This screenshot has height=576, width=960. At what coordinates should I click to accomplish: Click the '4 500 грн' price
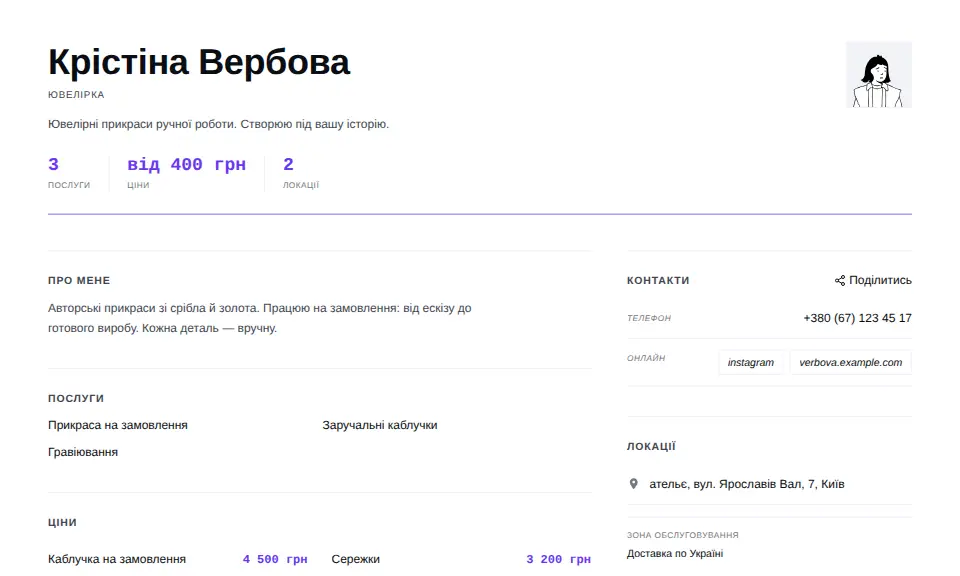click(275, 559)
